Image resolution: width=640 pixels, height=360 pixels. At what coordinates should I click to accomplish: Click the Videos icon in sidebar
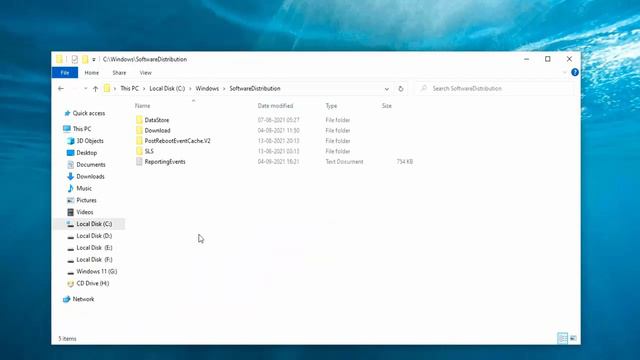tap(71, 212)
